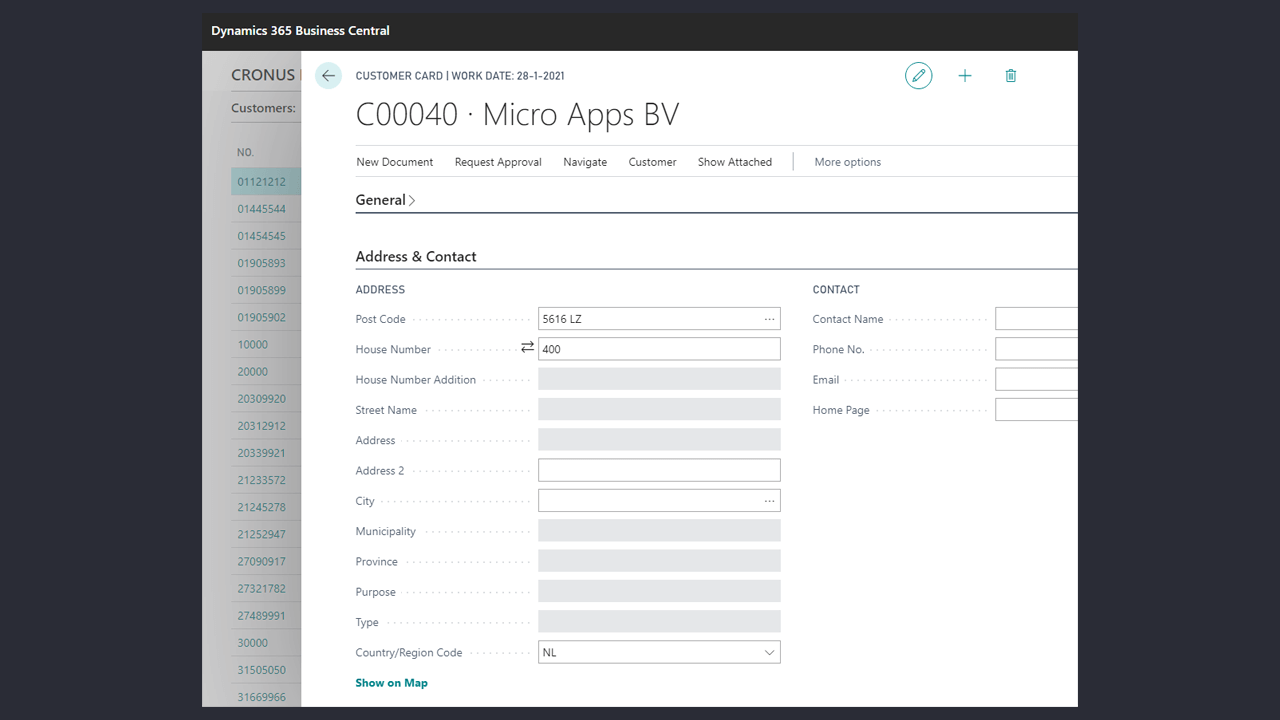Click the Home Page input field
The width and height of the screenshot is (1280, 720).
click(1036, 410)
